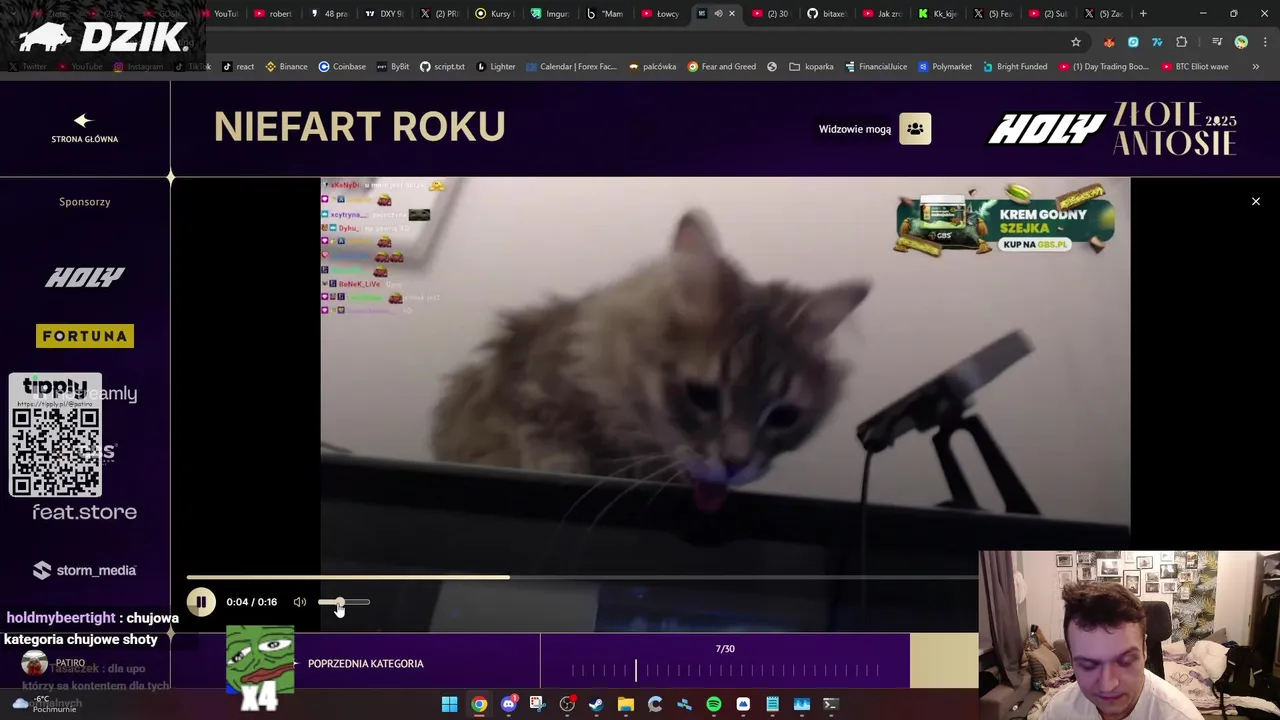1280x720 pixels.
Task: Switch to the DXY tab
Action: pos(384,14)
